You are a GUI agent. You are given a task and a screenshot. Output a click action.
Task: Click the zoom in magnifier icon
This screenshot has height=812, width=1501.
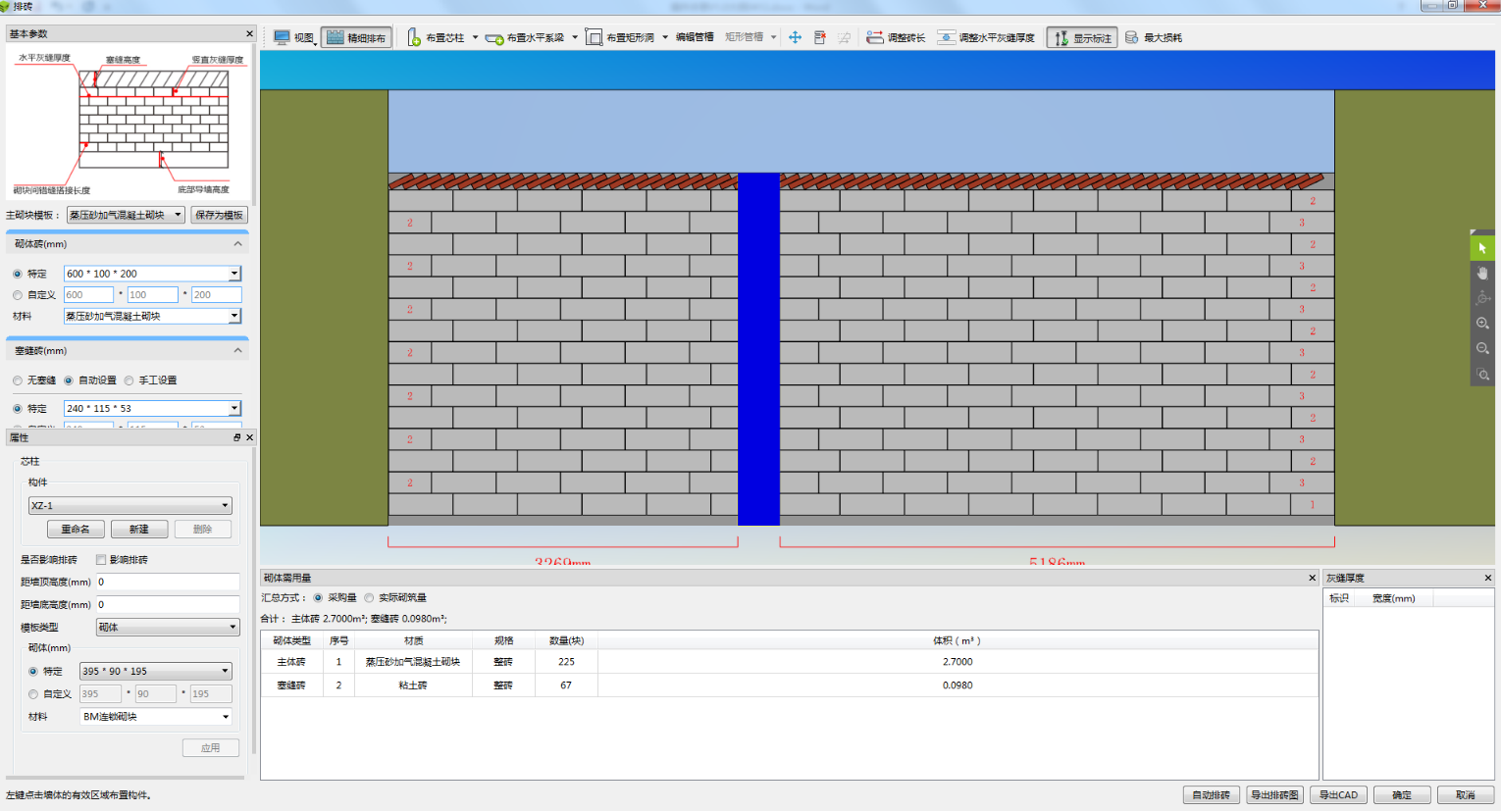point(1482,324)
